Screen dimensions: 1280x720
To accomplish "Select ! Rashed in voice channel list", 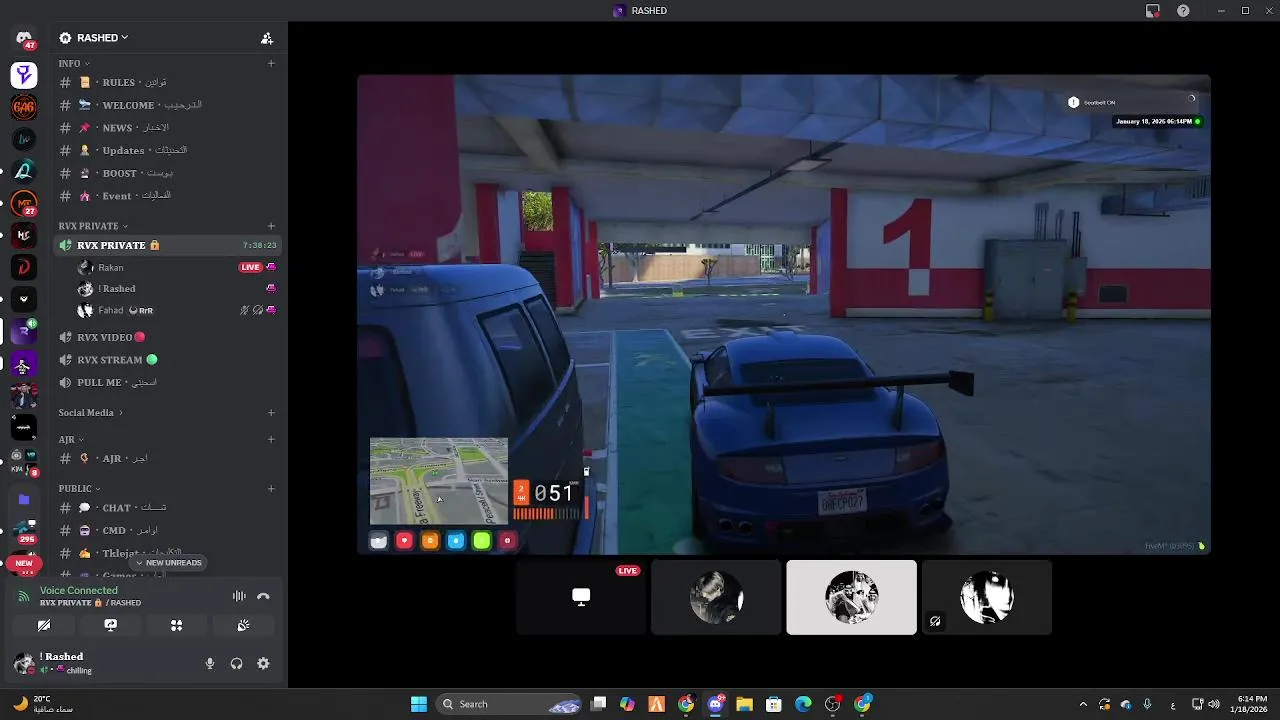I will (x=176, y=289).
